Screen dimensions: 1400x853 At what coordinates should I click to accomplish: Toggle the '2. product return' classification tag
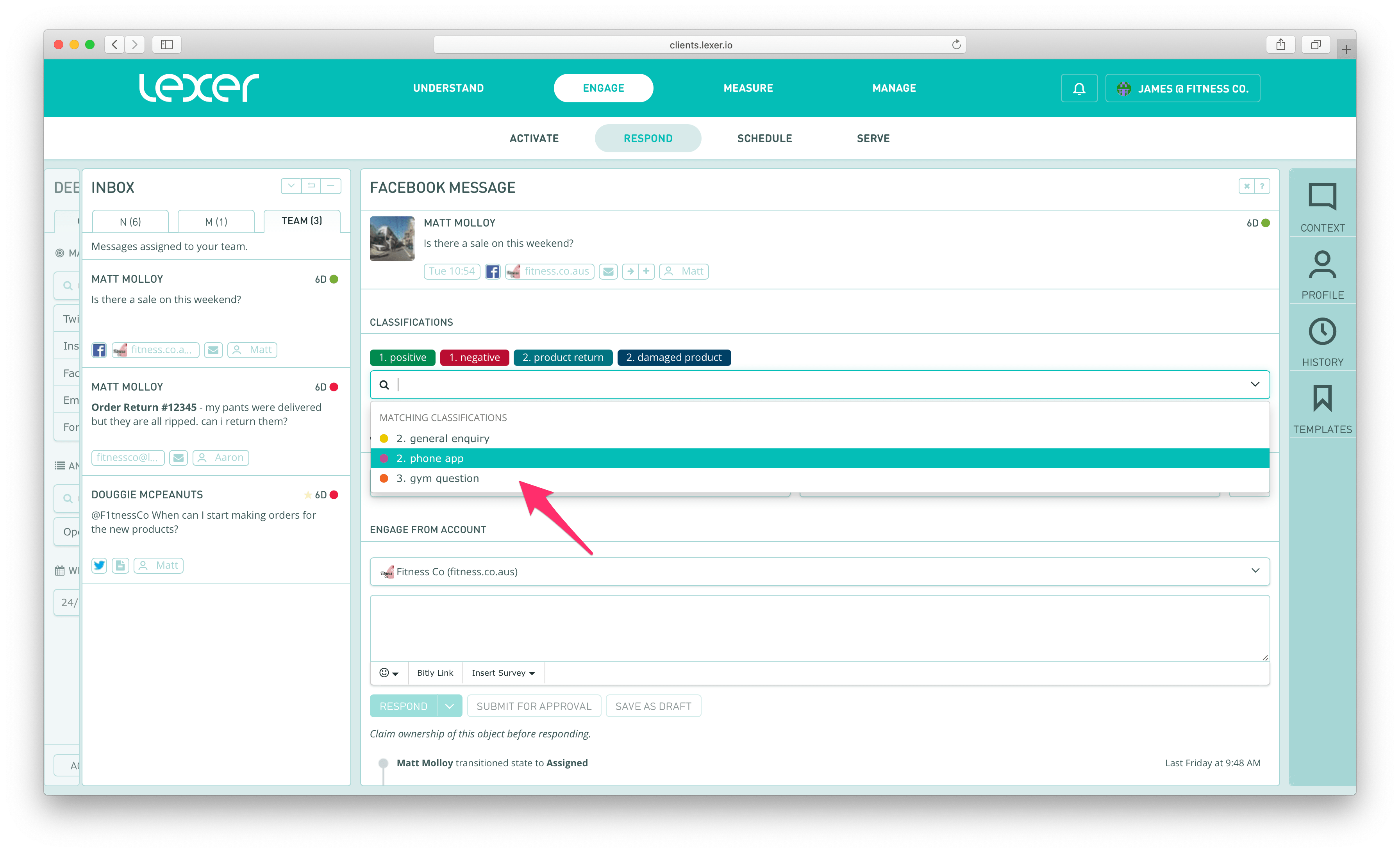click(562, 357)
